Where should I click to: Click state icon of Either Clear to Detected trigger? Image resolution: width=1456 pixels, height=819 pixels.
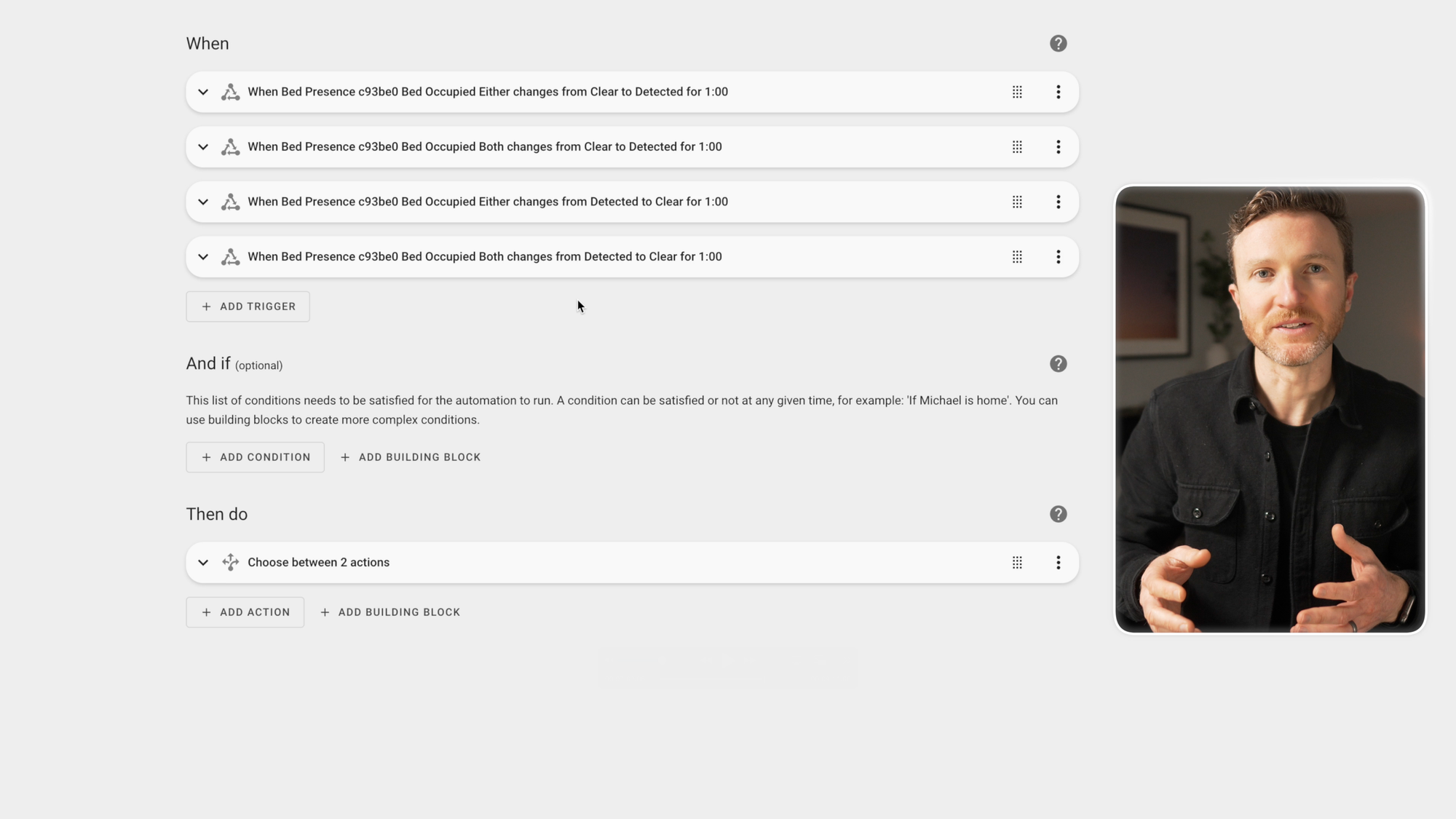(231, 92)
